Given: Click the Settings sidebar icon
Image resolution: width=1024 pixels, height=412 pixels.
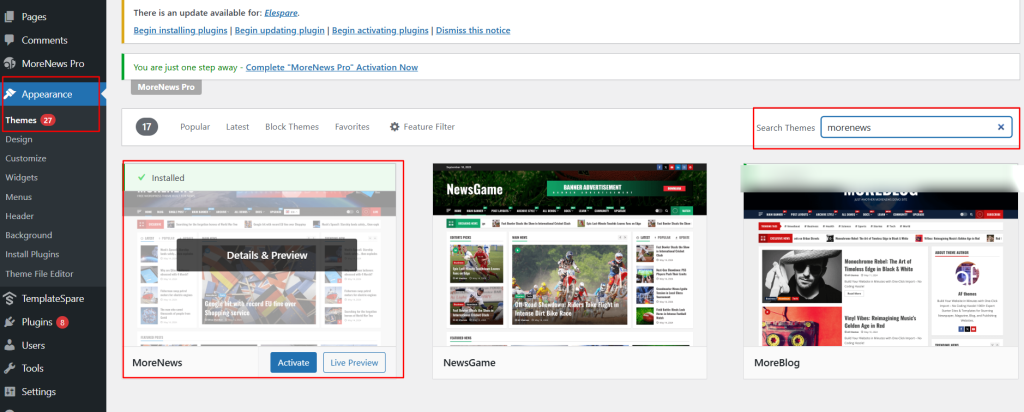Looking at the screenshot, I should 10,392.
